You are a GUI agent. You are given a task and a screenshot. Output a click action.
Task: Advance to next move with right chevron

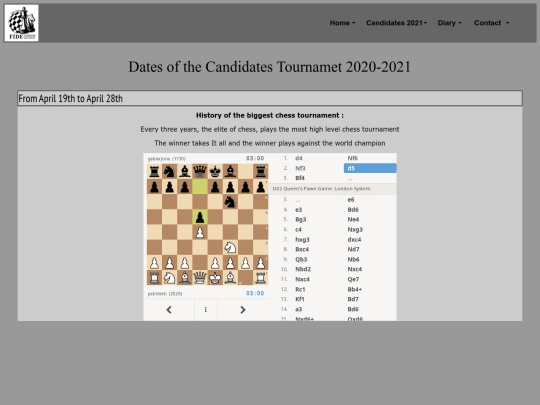243,310
